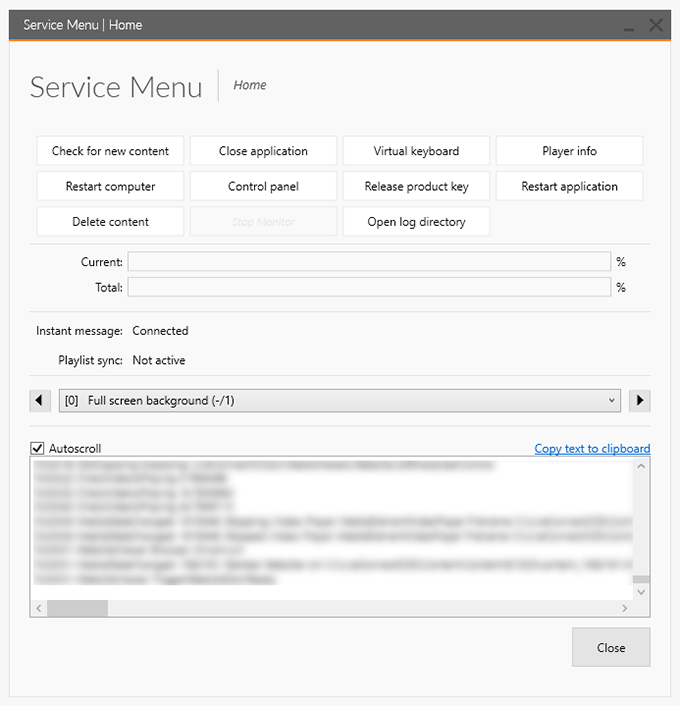Select Release product key
The width and height of the screenshot is (680, 706).
[x=416, y=186]
